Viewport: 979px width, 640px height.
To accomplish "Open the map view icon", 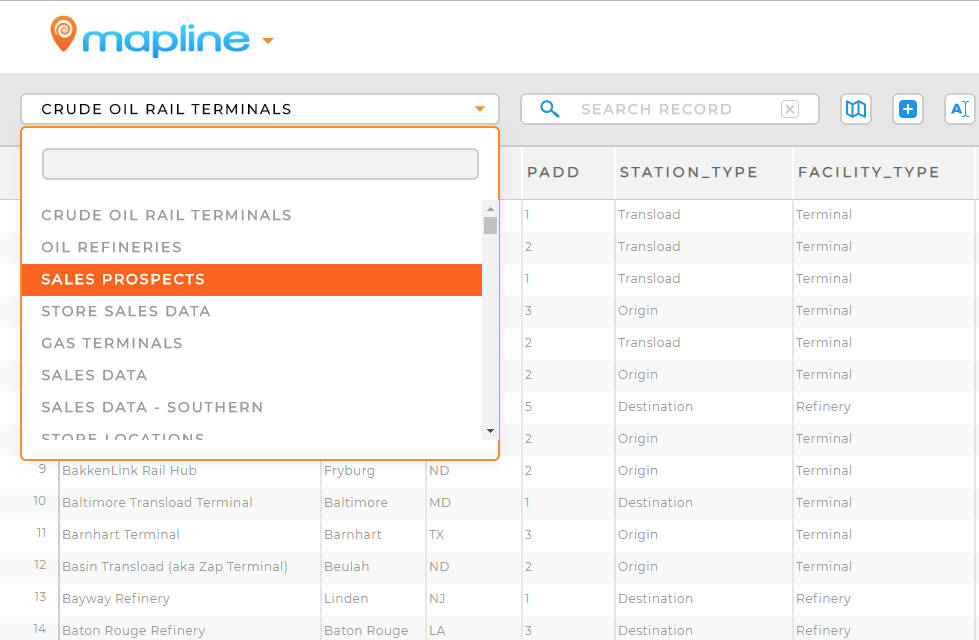I will 855,109.
